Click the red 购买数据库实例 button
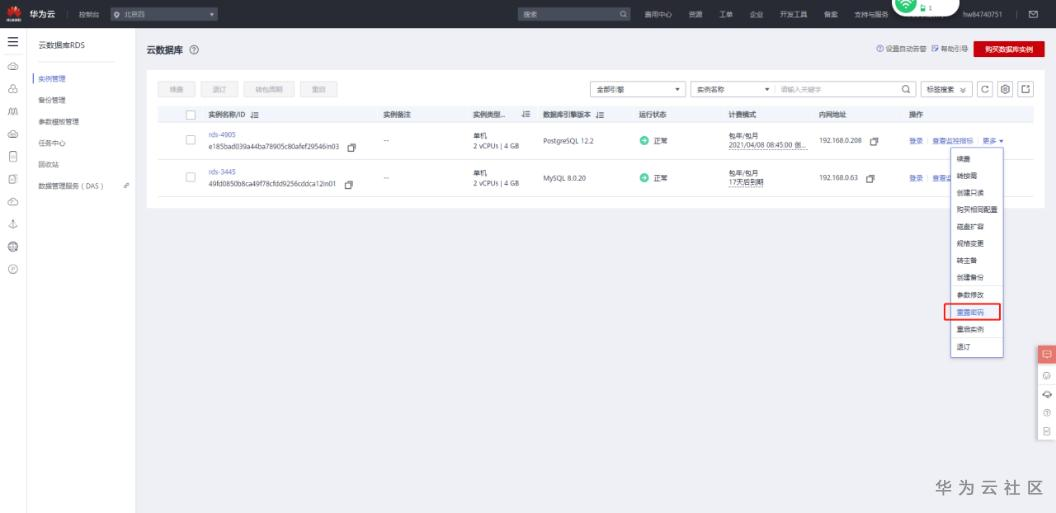 pos(1008,49)
